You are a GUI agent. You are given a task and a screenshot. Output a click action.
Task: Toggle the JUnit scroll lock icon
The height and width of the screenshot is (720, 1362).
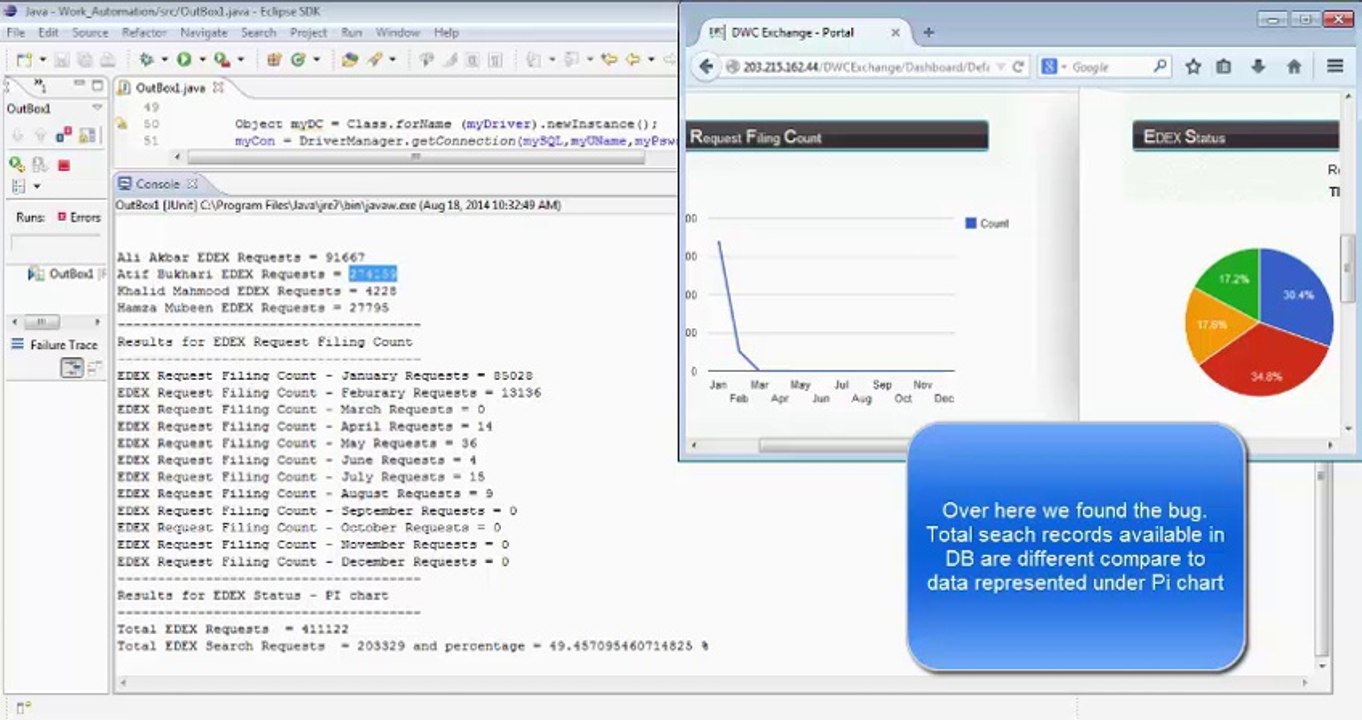point(87,135)
